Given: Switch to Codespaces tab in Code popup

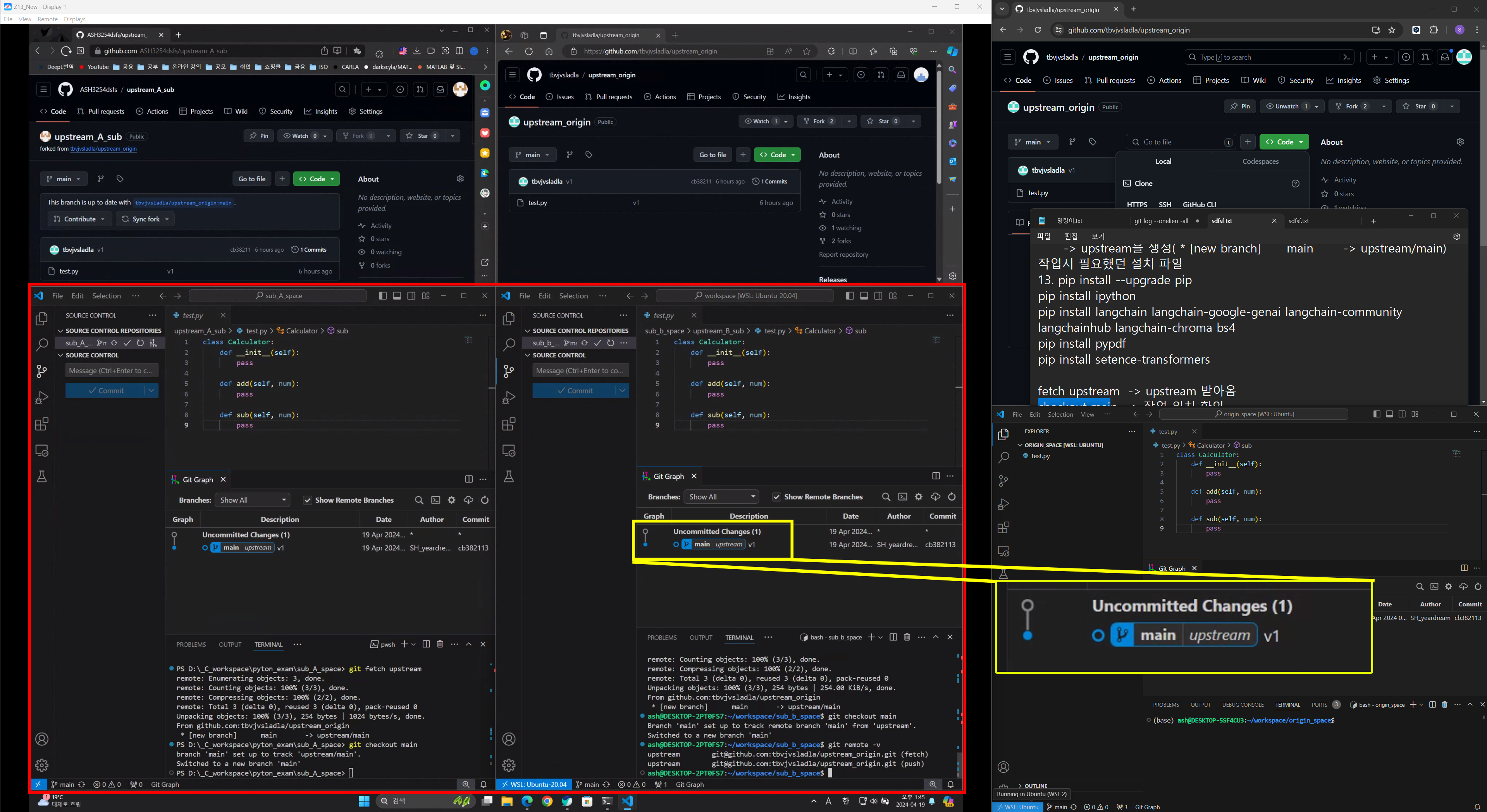Looking at the screenshot, I should 1260,161.
